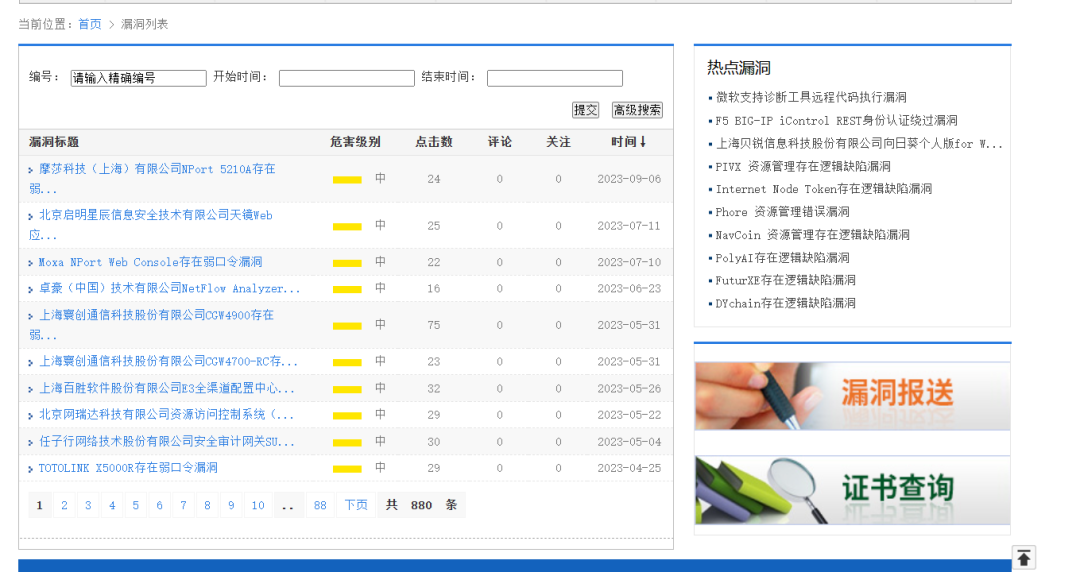Open FuturXE存在逻辑缺陷漏洞 hot item
Viewport: 1080px width, 572px height.
[x=785, y=280]
